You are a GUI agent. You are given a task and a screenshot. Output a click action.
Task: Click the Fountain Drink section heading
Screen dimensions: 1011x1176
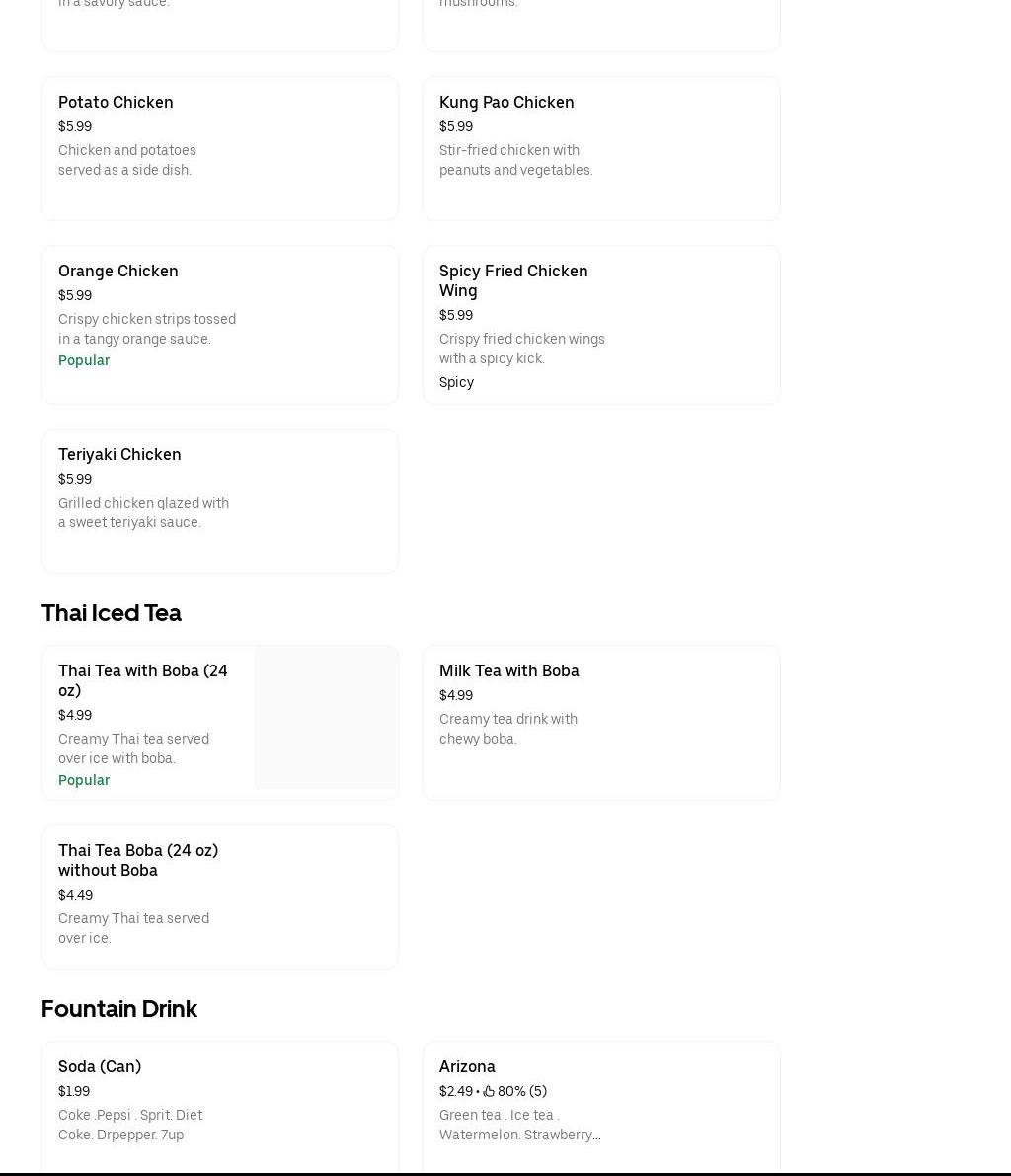click(119, 1008)
